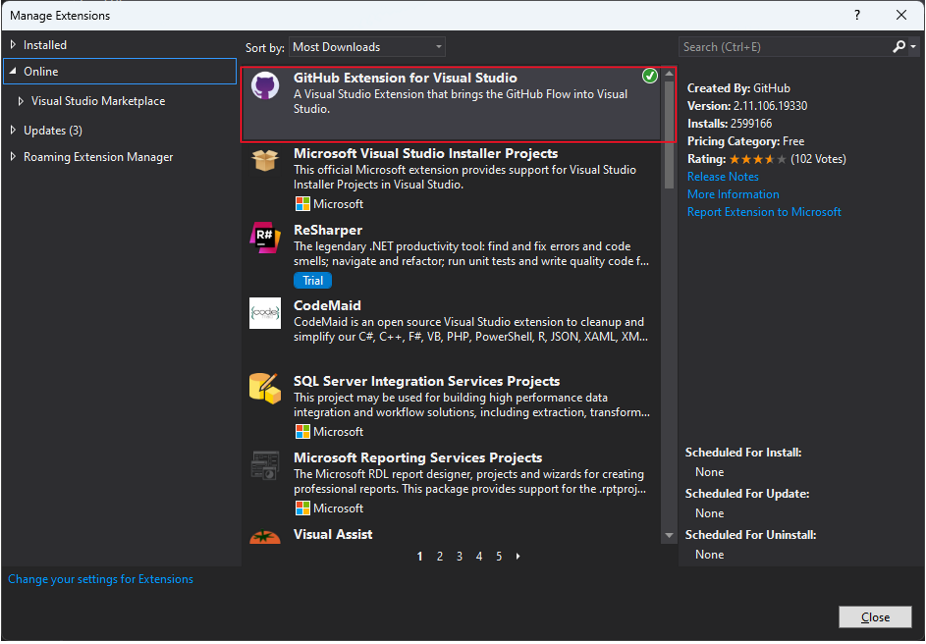
Task: Click the Visual Assist tomato icon
Action: [x=264, y=538]
